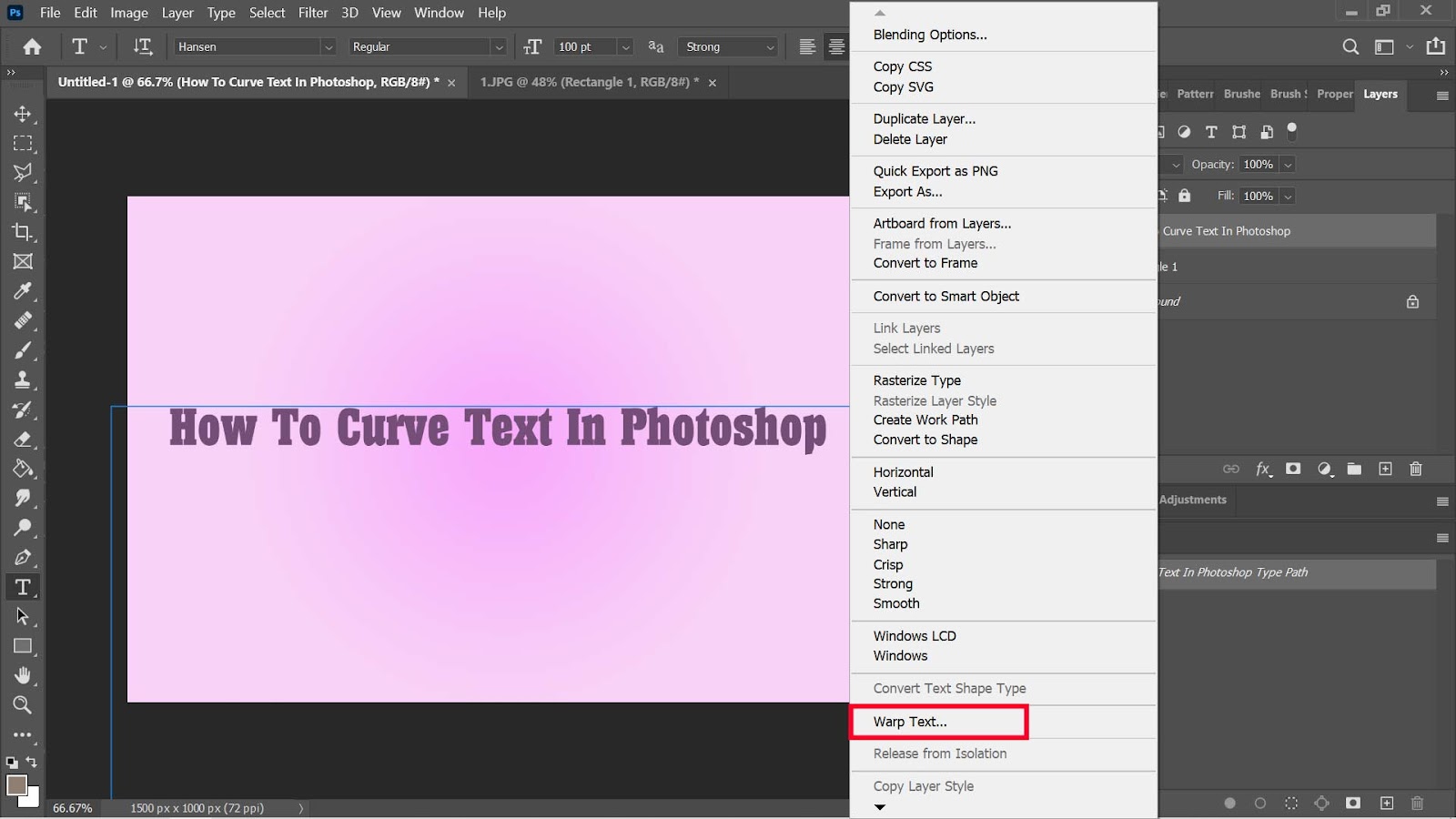Select the Eyedropper tool
Image resolution: width=1456 pixels, height=819 pixels.
(x=23, y=291)
